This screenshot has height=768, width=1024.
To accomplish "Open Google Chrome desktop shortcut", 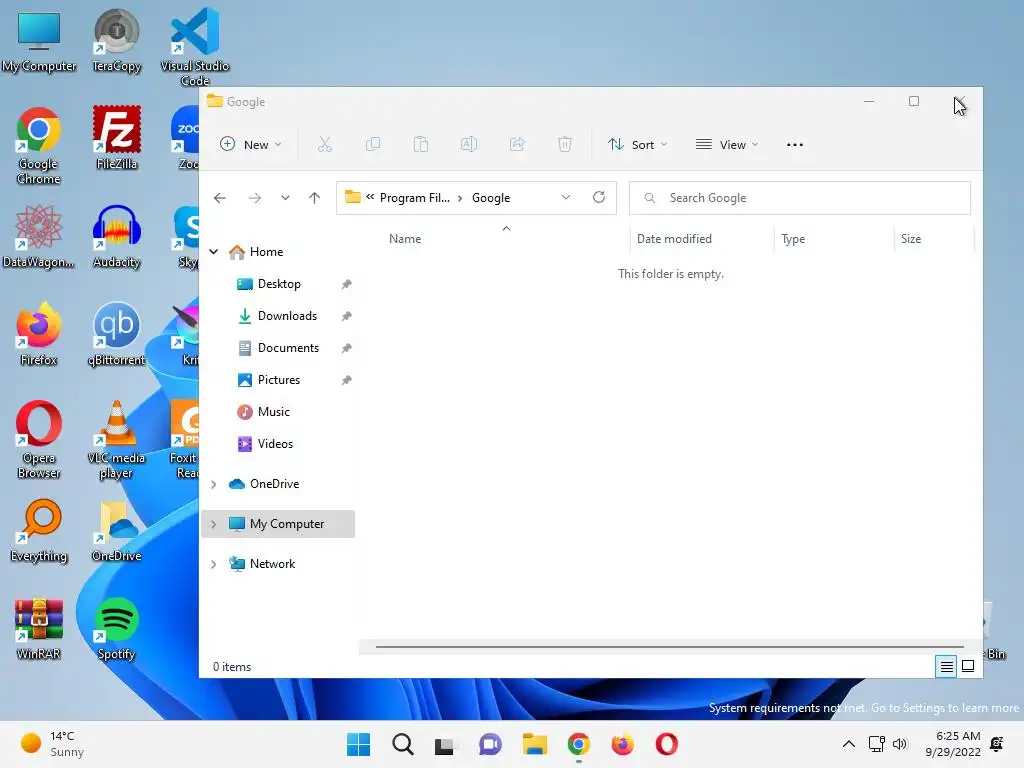I will (x=39, y=146).
